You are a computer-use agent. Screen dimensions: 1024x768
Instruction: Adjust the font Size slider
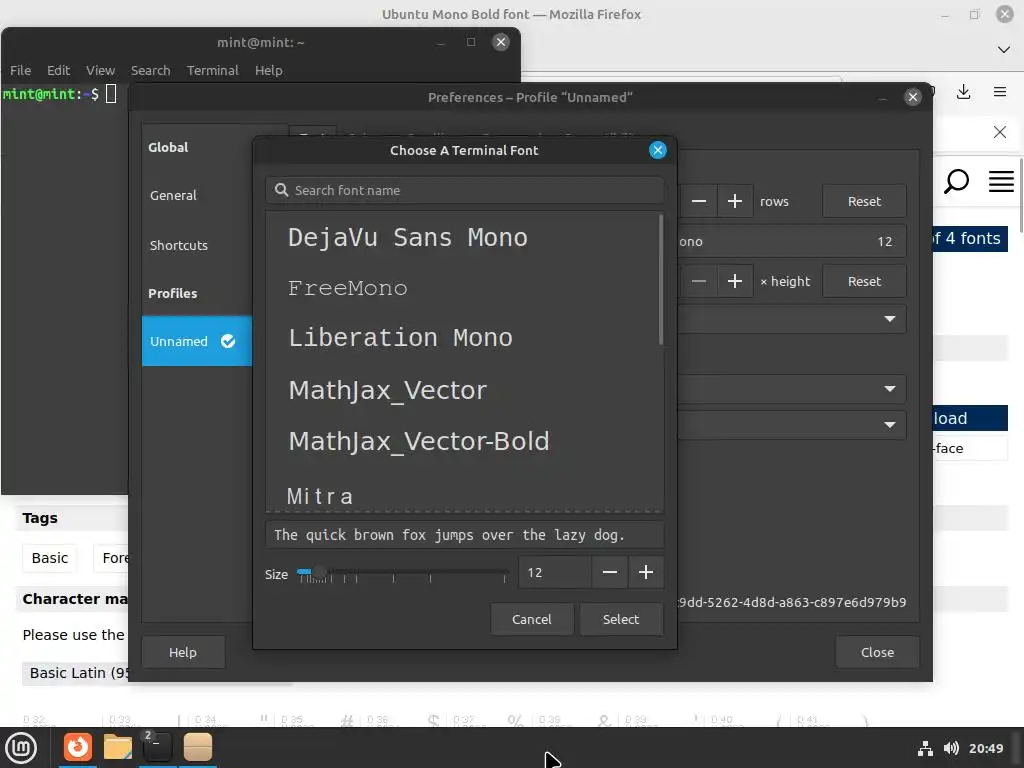(402, 573)
